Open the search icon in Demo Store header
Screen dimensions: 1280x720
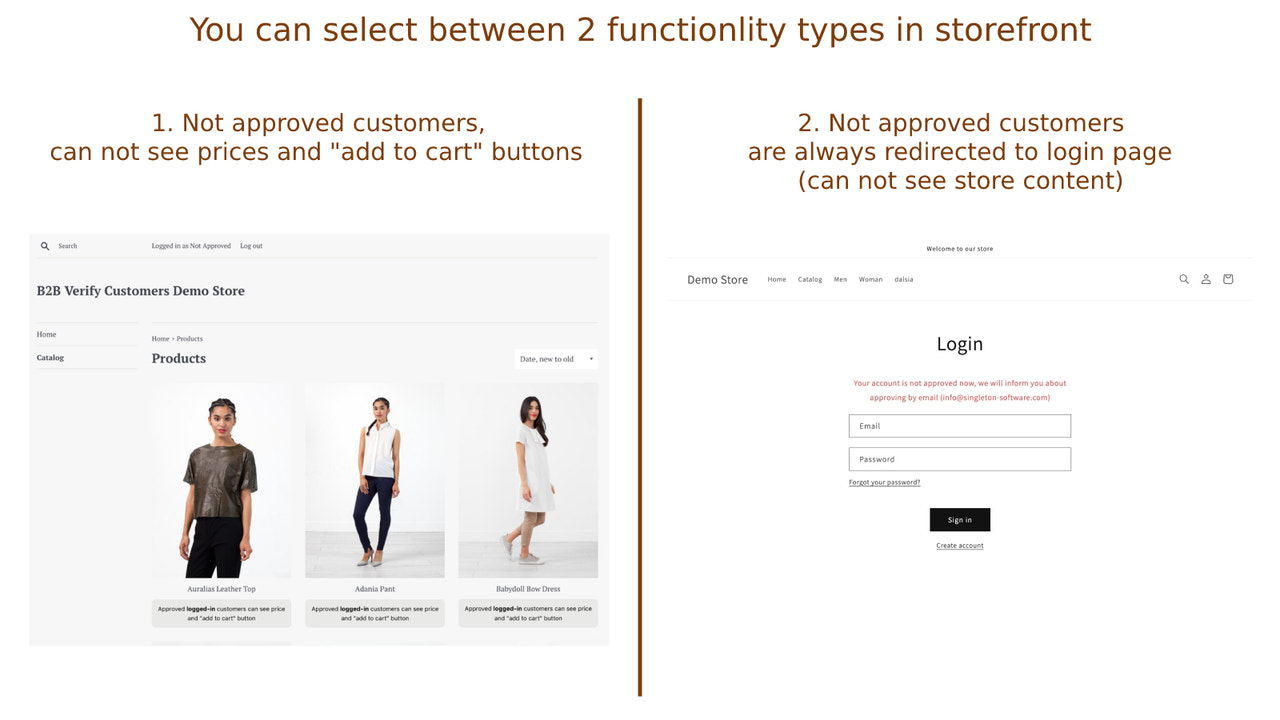[1184, 279]
